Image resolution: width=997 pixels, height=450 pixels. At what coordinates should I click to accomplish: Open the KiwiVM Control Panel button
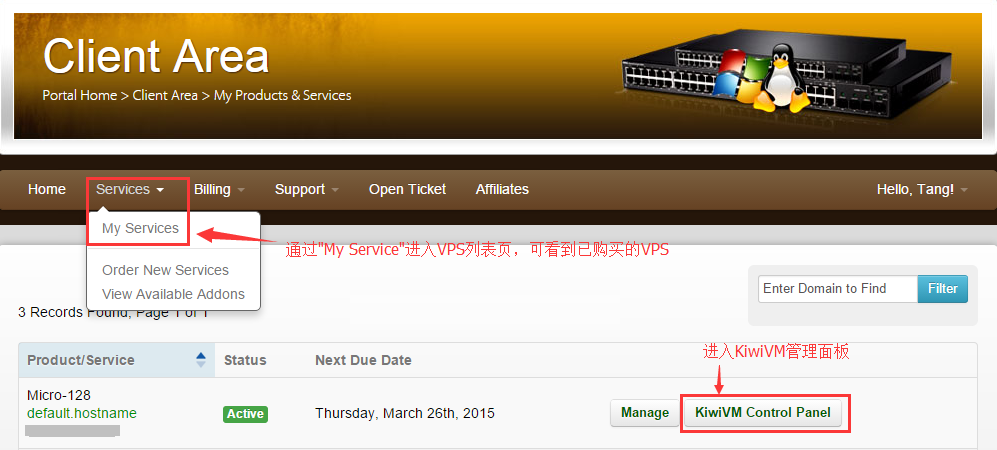[x=763, y=412]
